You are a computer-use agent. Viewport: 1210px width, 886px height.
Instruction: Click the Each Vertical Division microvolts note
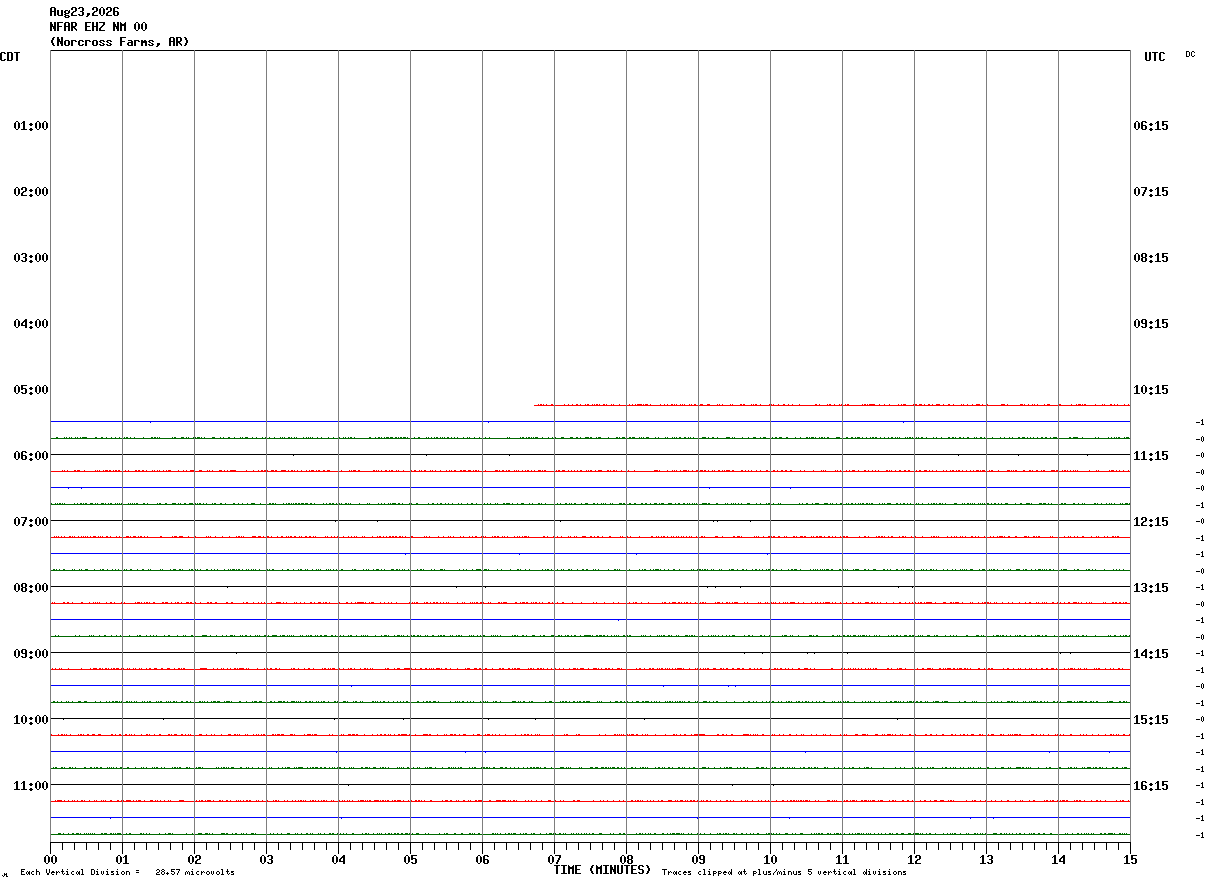point(128,873)
